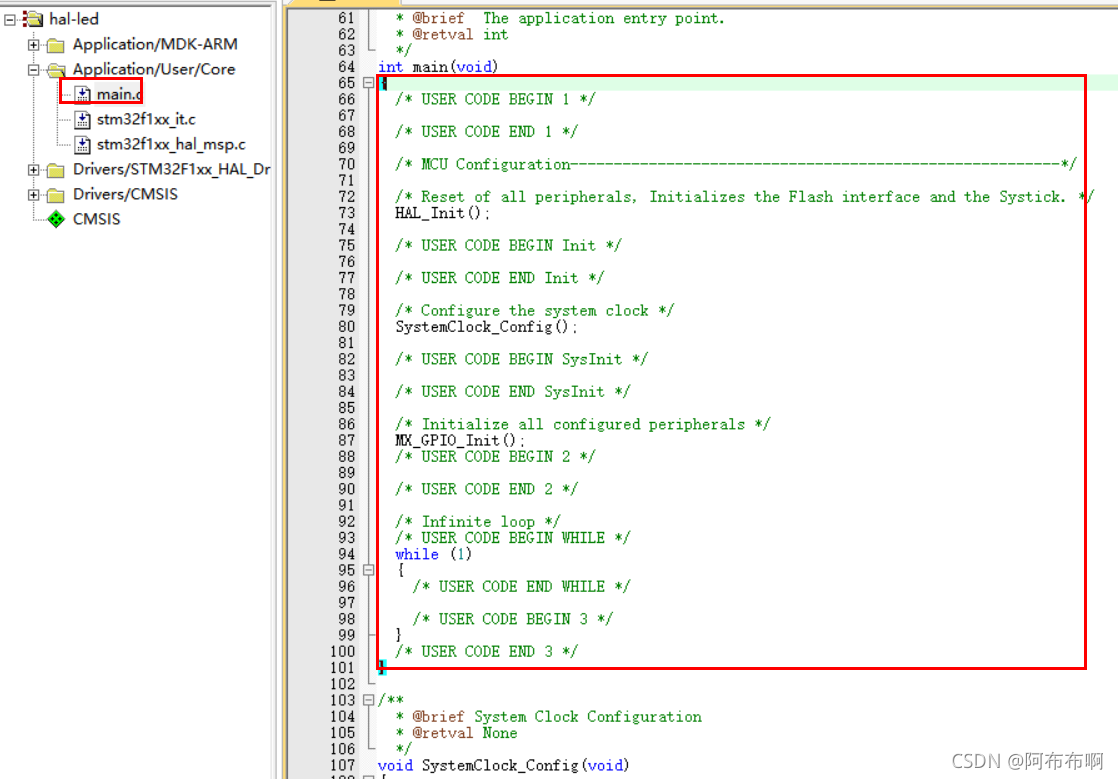Select the hal-led project icon
The width and height of the screenshot is (1118, 779).
[33, 19]
